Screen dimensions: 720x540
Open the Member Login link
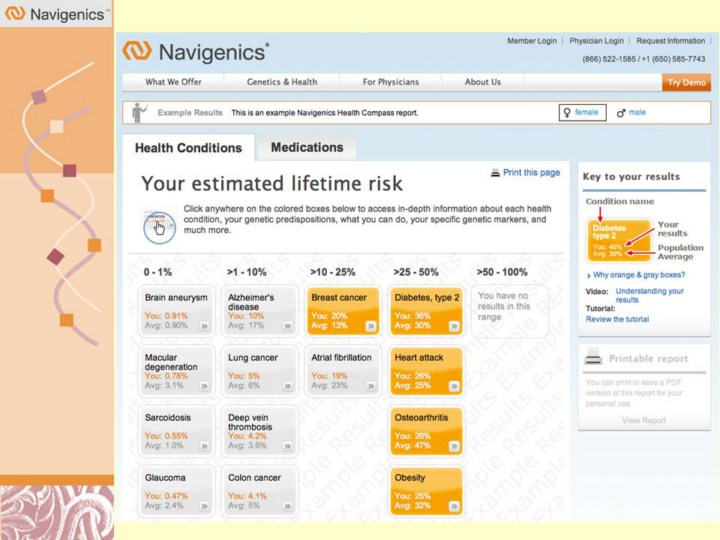(x=531, y=41)
